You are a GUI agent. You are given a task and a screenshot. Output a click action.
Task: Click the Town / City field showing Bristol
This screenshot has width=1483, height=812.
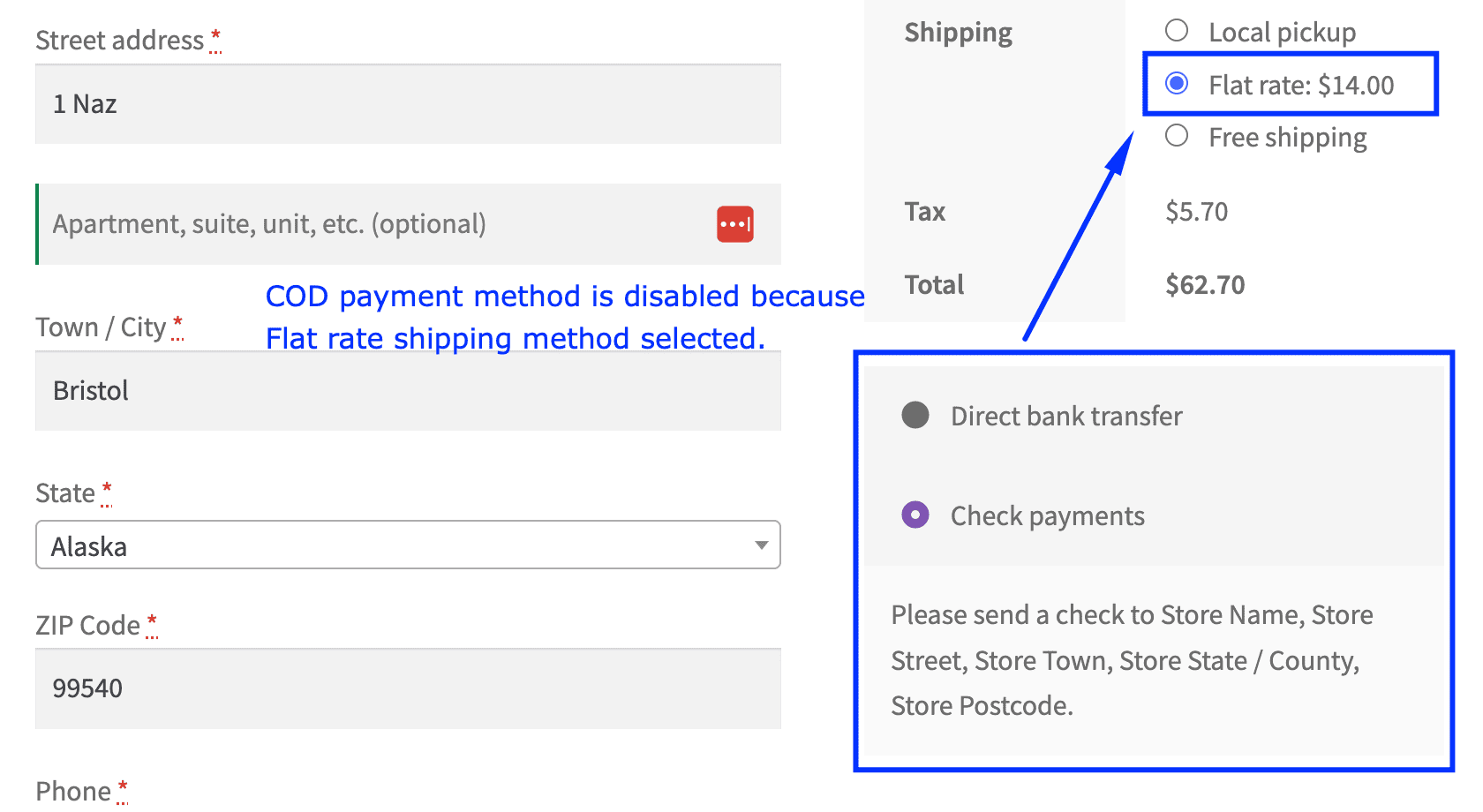(x=408, y=391)
